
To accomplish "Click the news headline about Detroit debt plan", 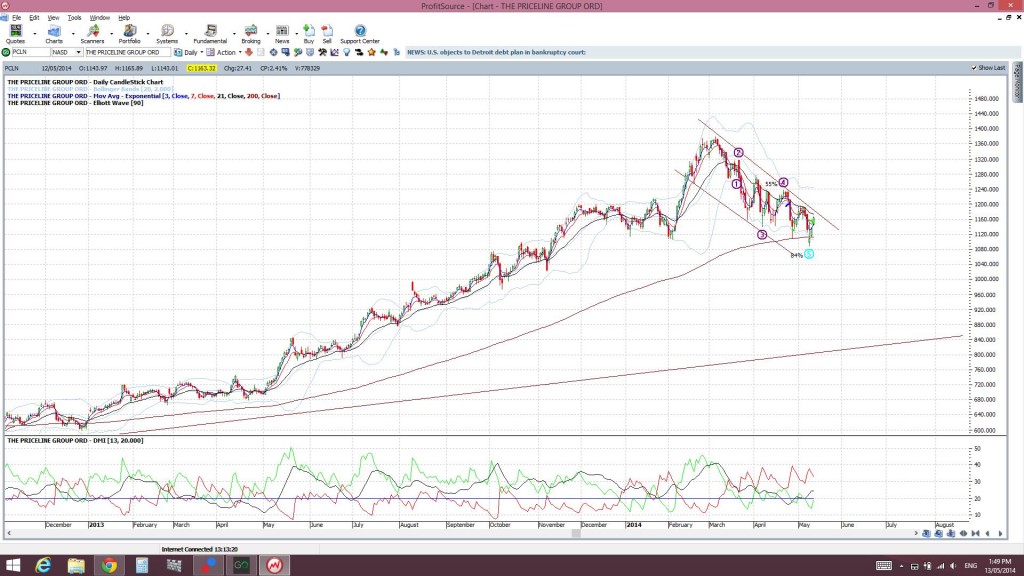I will pyautogui.click(x=496, y=52).
